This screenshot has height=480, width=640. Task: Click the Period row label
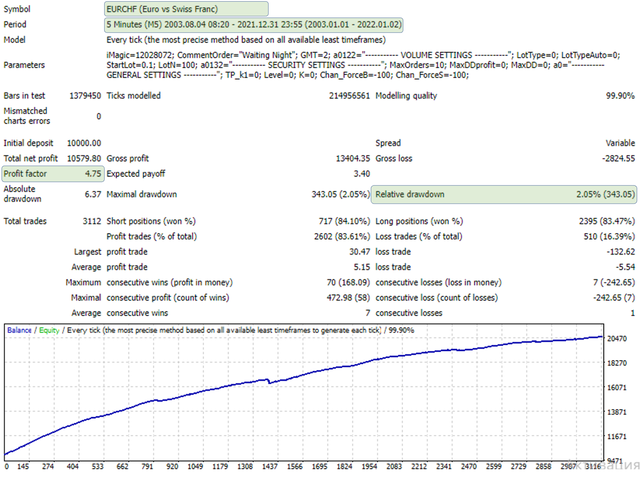tap(15, 24)
